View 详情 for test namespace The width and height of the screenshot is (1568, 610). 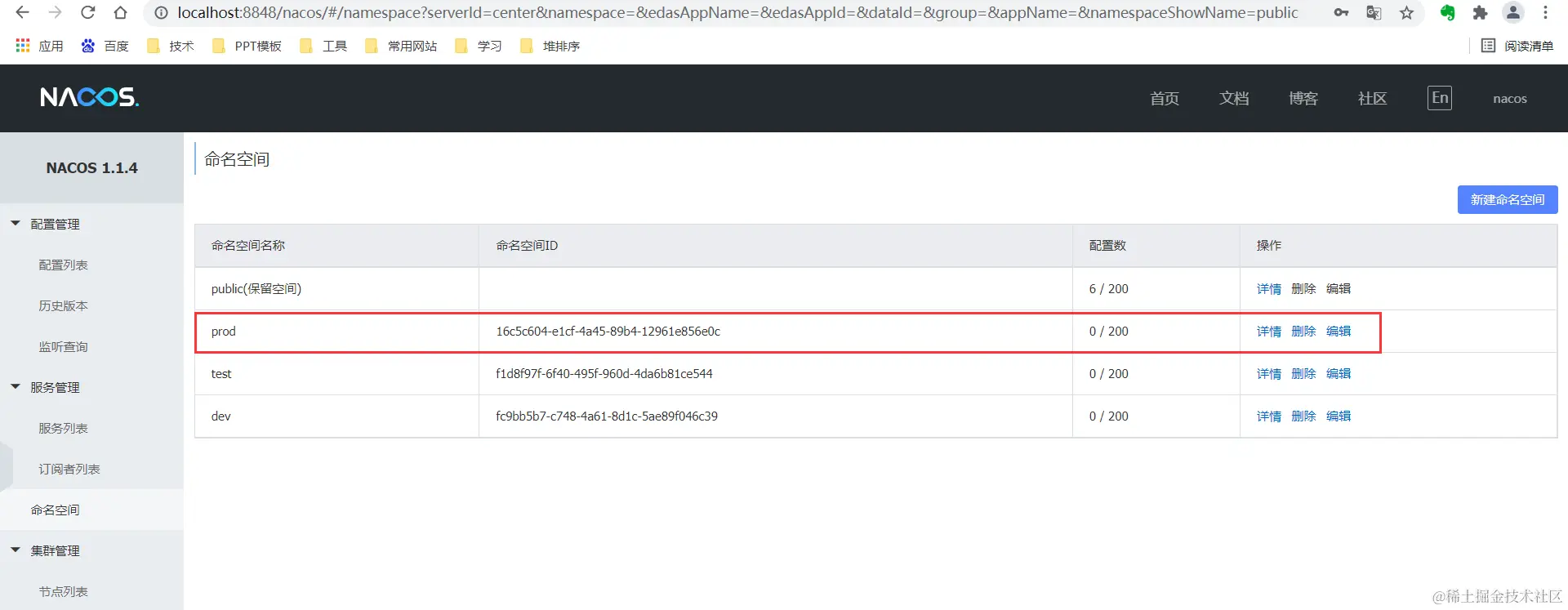coord(1269,373)
